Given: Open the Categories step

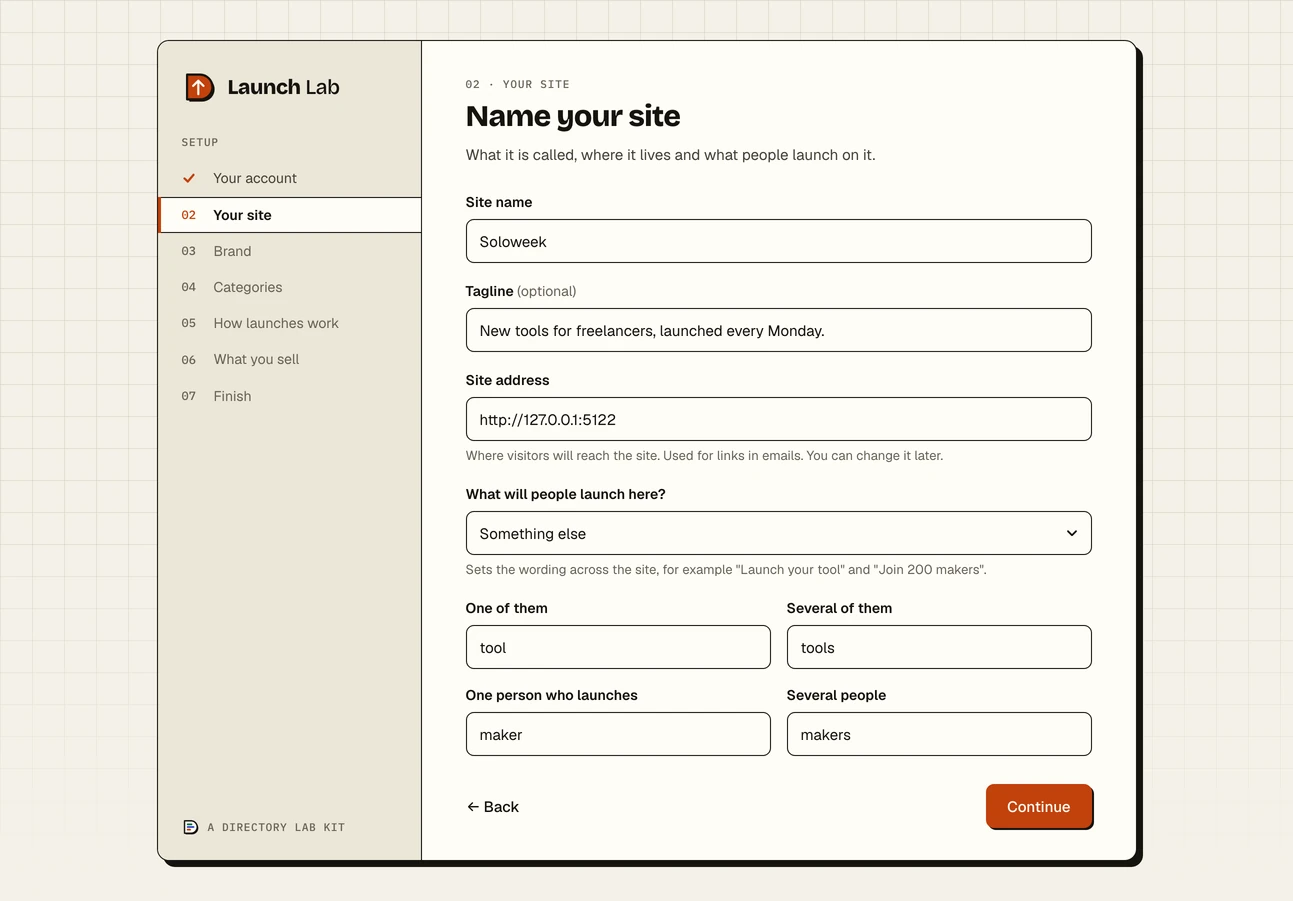Looking at the screenshot, I should coord(290,287).
